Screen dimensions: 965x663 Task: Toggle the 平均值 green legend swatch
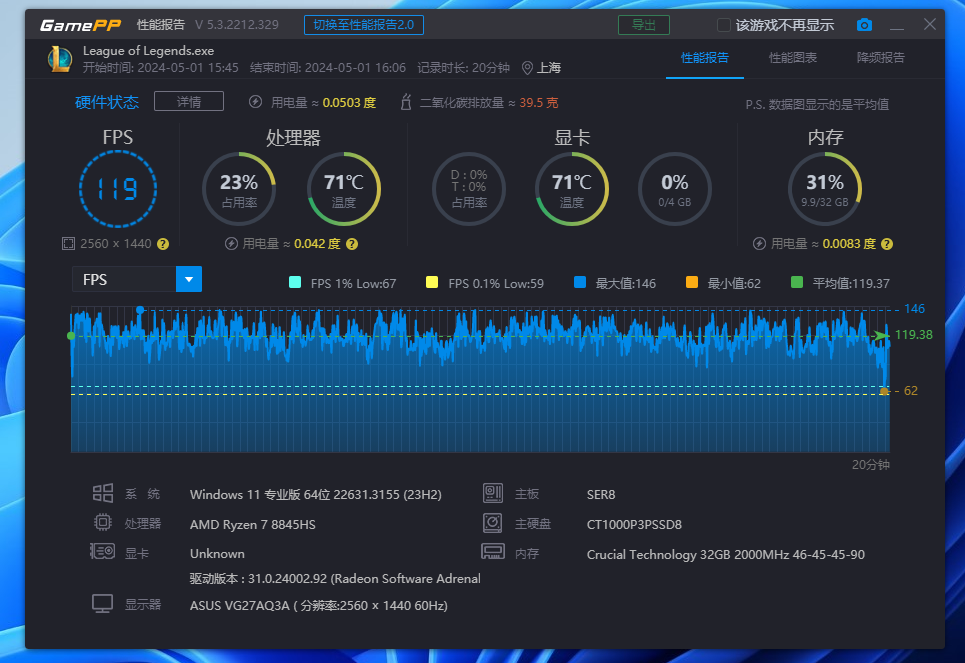click(797, 283)
